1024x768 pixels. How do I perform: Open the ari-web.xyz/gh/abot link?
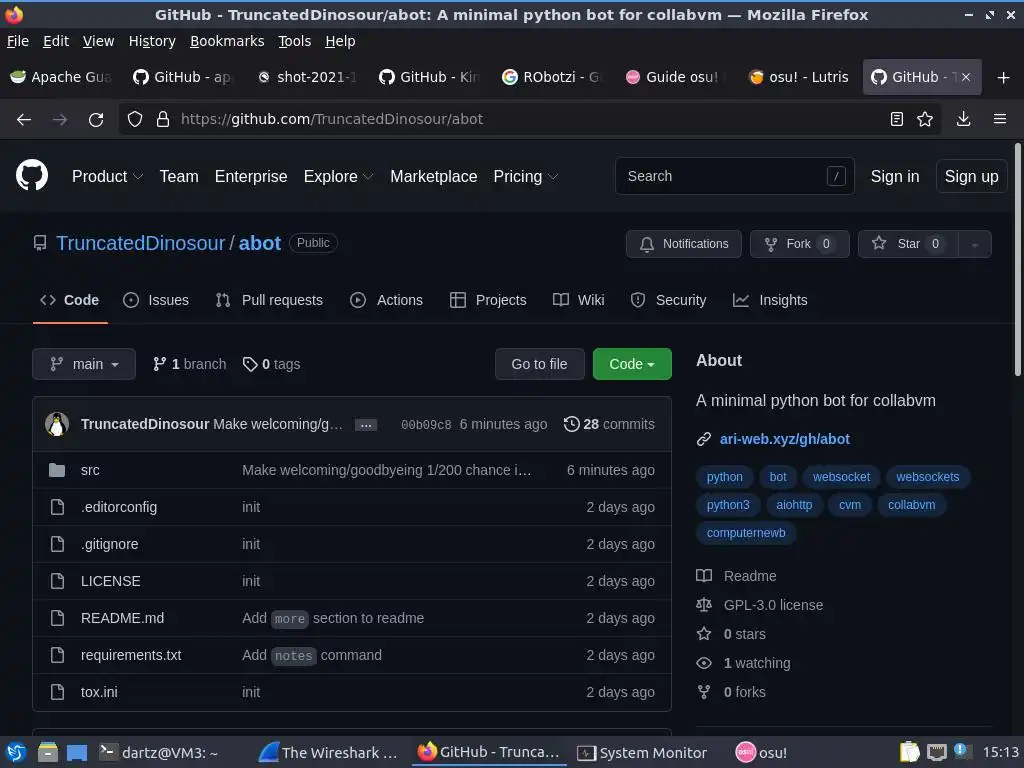784,439
